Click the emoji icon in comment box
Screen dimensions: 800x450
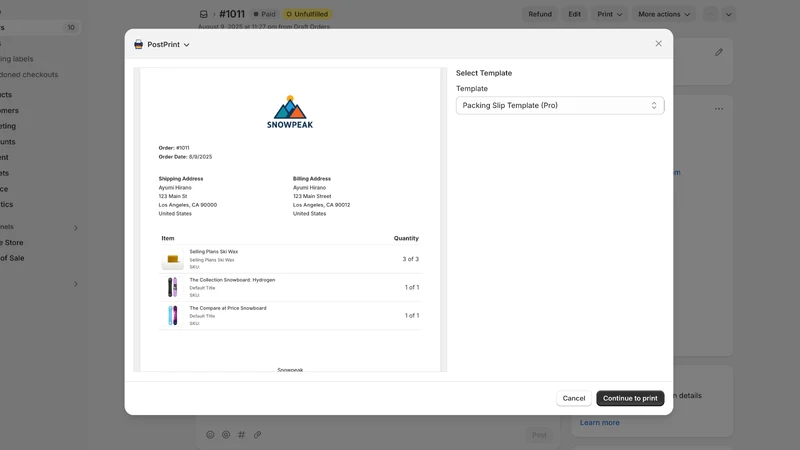[x=210, y=435]
